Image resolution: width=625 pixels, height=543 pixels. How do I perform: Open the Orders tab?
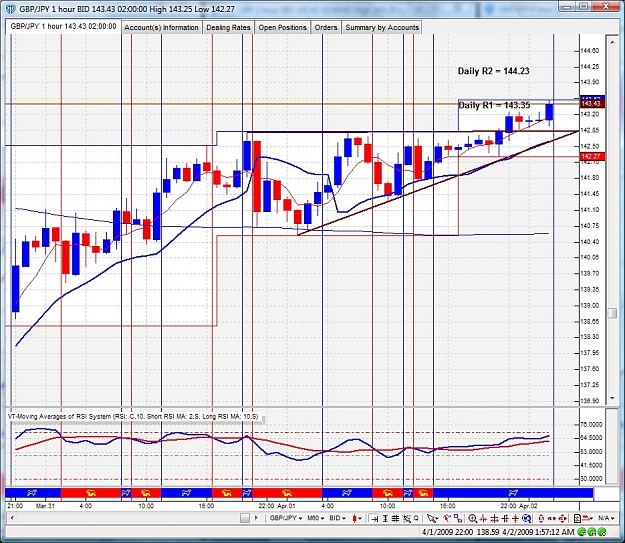point(326,28)
